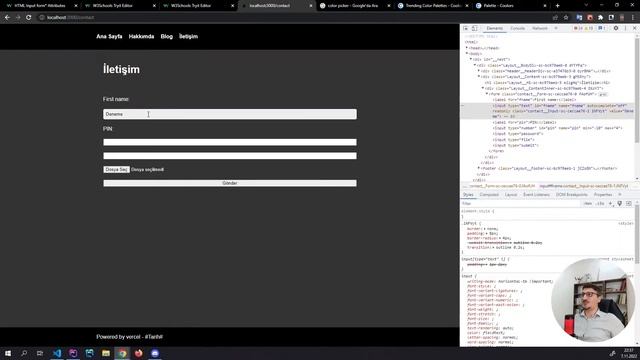Click the First name text input

pyautogui.click(x=230, y=114)
